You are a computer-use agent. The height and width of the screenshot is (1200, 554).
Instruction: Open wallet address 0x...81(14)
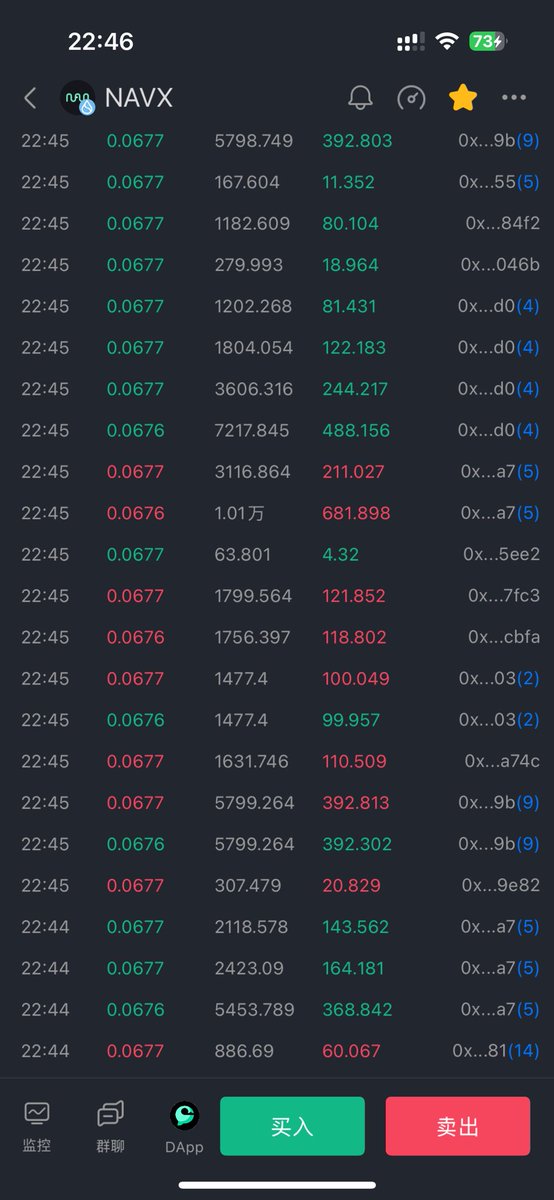496,1051
